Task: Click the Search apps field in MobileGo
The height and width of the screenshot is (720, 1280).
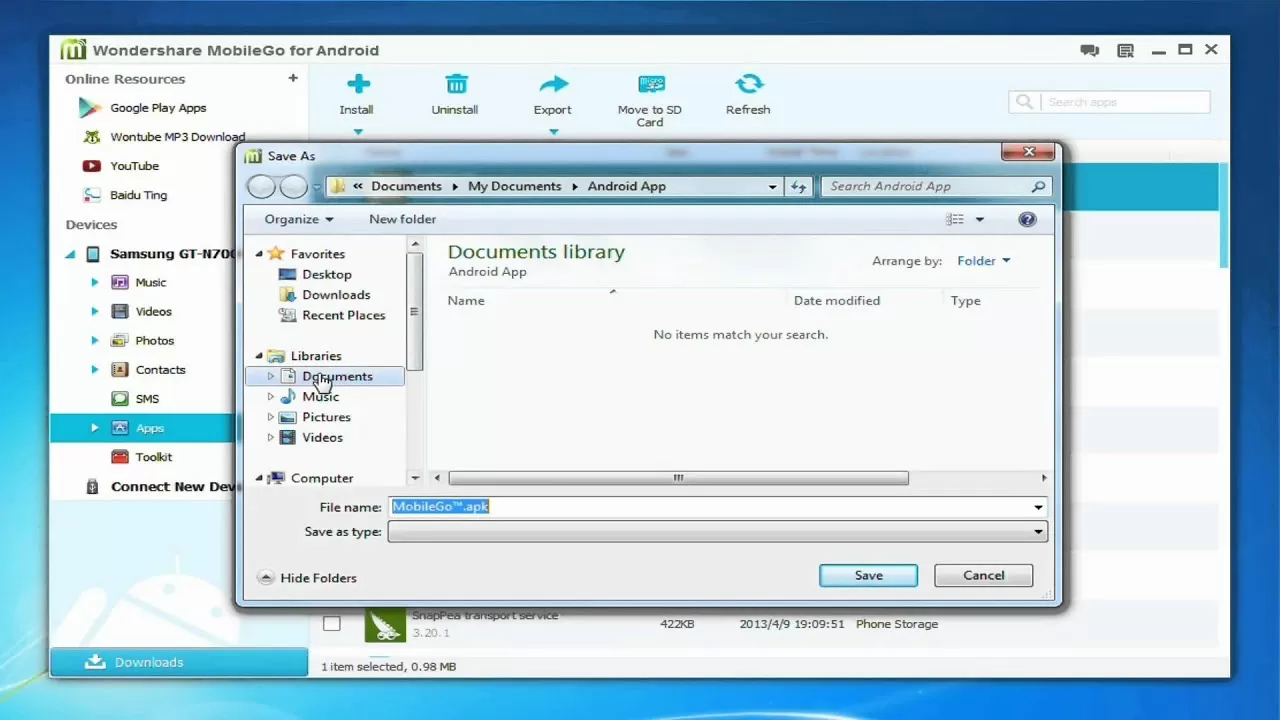Action: coord(1110,102)
